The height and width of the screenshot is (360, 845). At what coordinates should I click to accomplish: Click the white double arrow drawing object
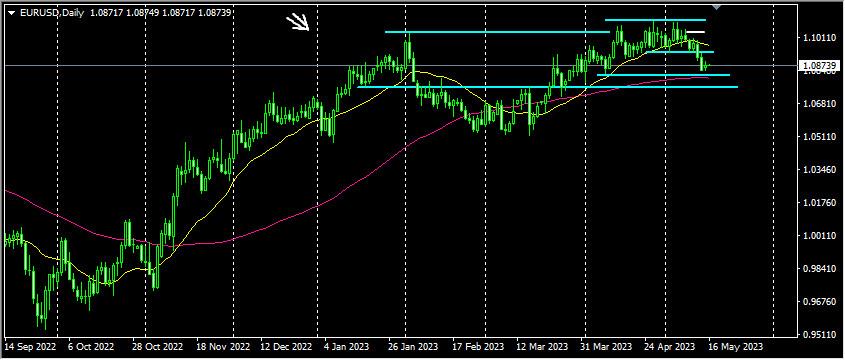297,23
